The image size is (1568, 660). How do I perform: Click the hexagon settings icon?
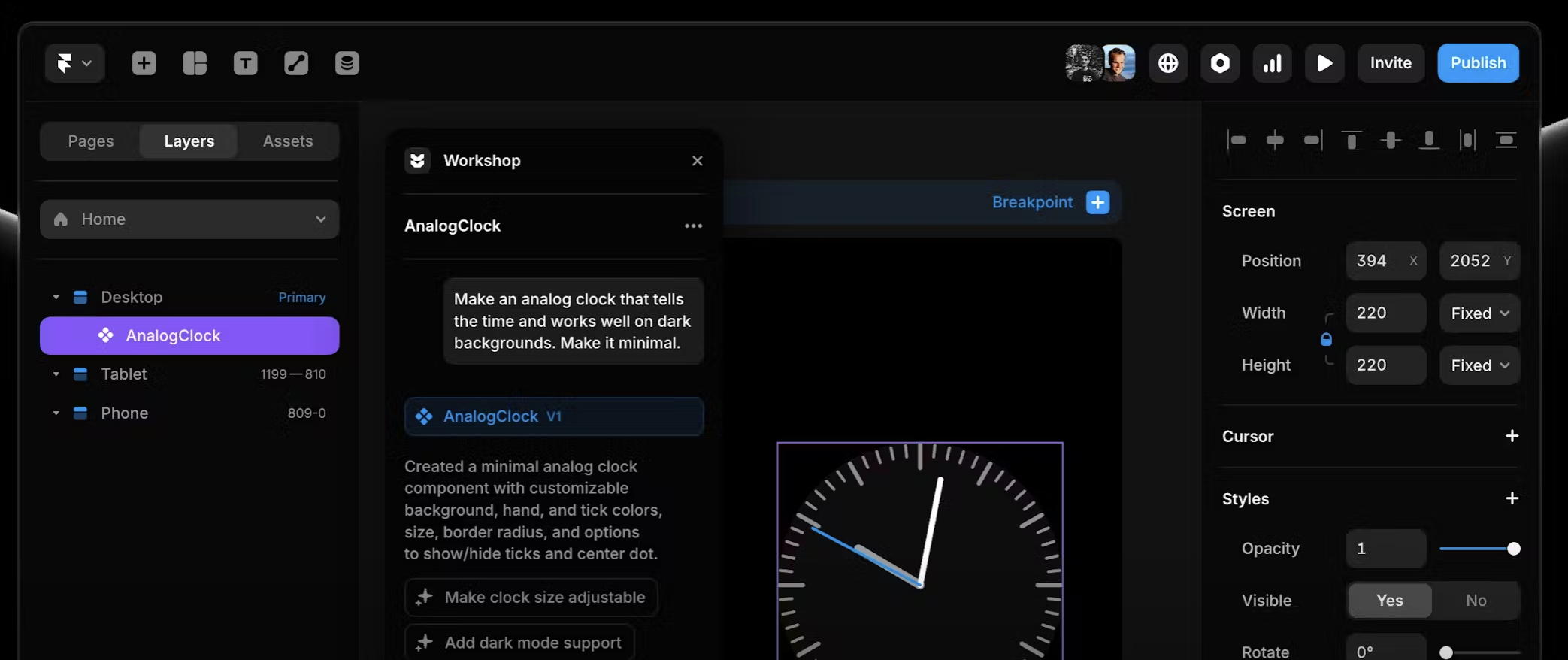[1220, 63]
